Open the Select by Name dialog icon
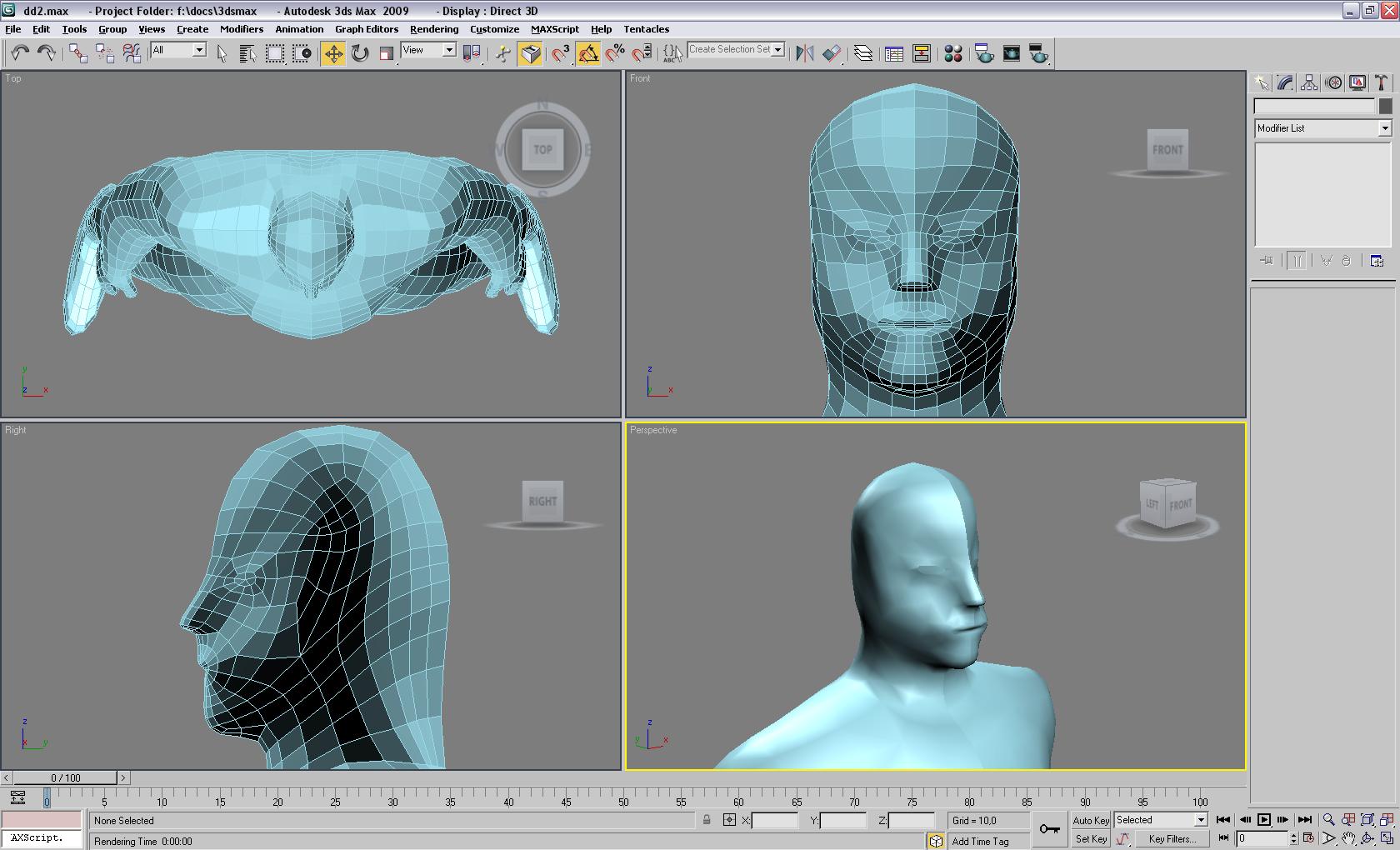This screenshot has height=850, width=1400. tap(248, 53)
